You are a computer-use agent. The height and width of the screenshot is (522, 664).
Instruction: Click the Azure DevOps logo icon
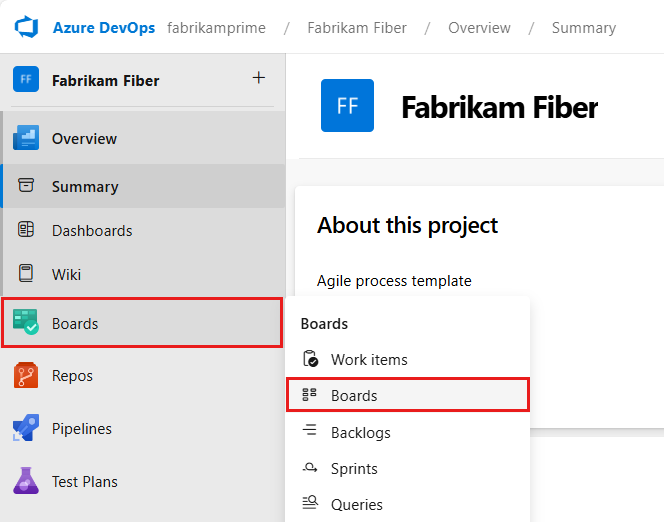[26, 27]
